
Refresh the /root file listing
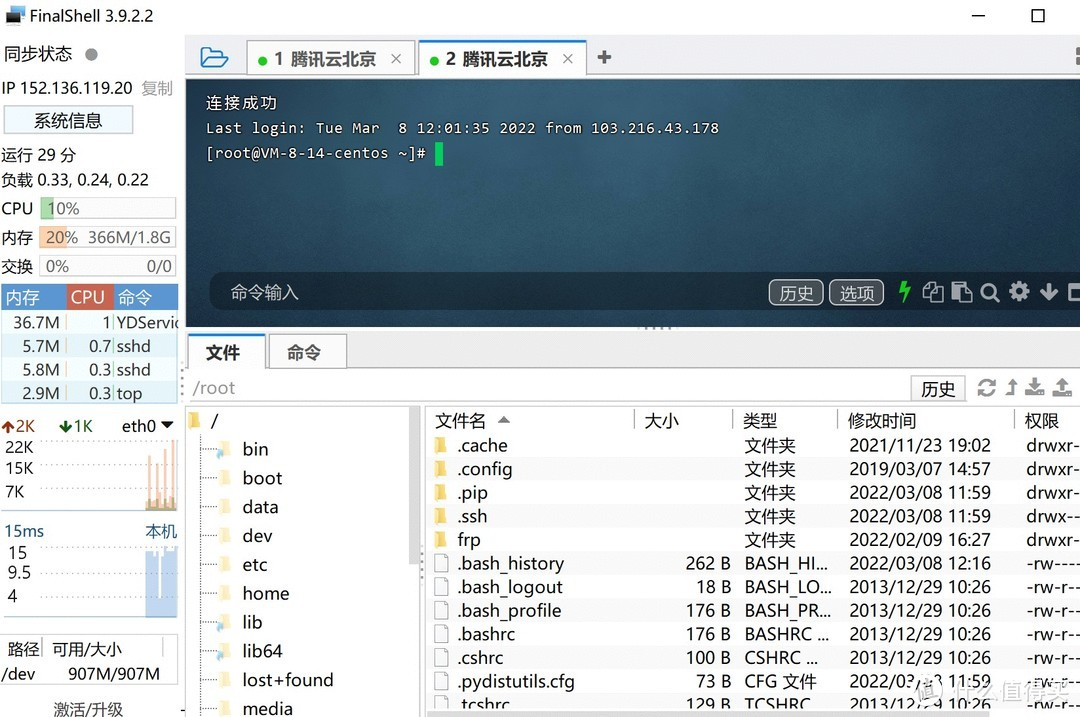(x=986, y=388)
